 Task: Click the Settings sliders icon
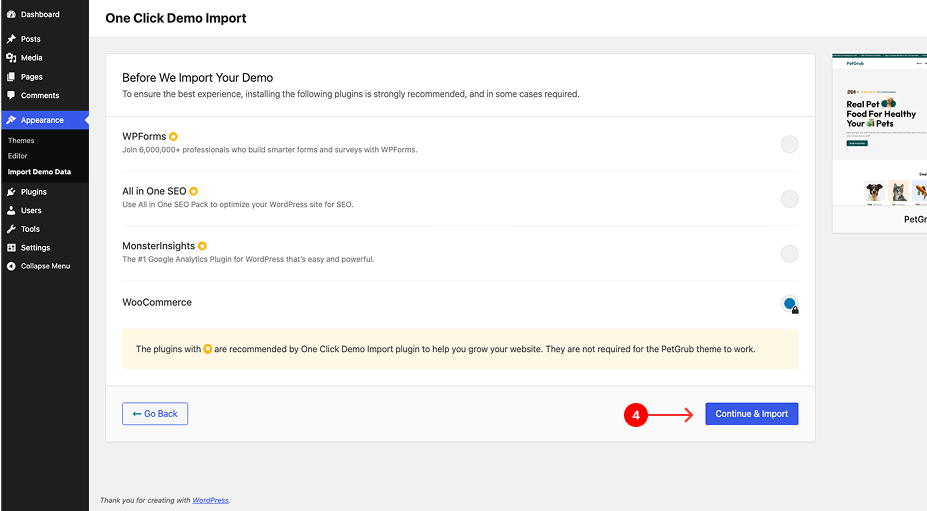11,248
